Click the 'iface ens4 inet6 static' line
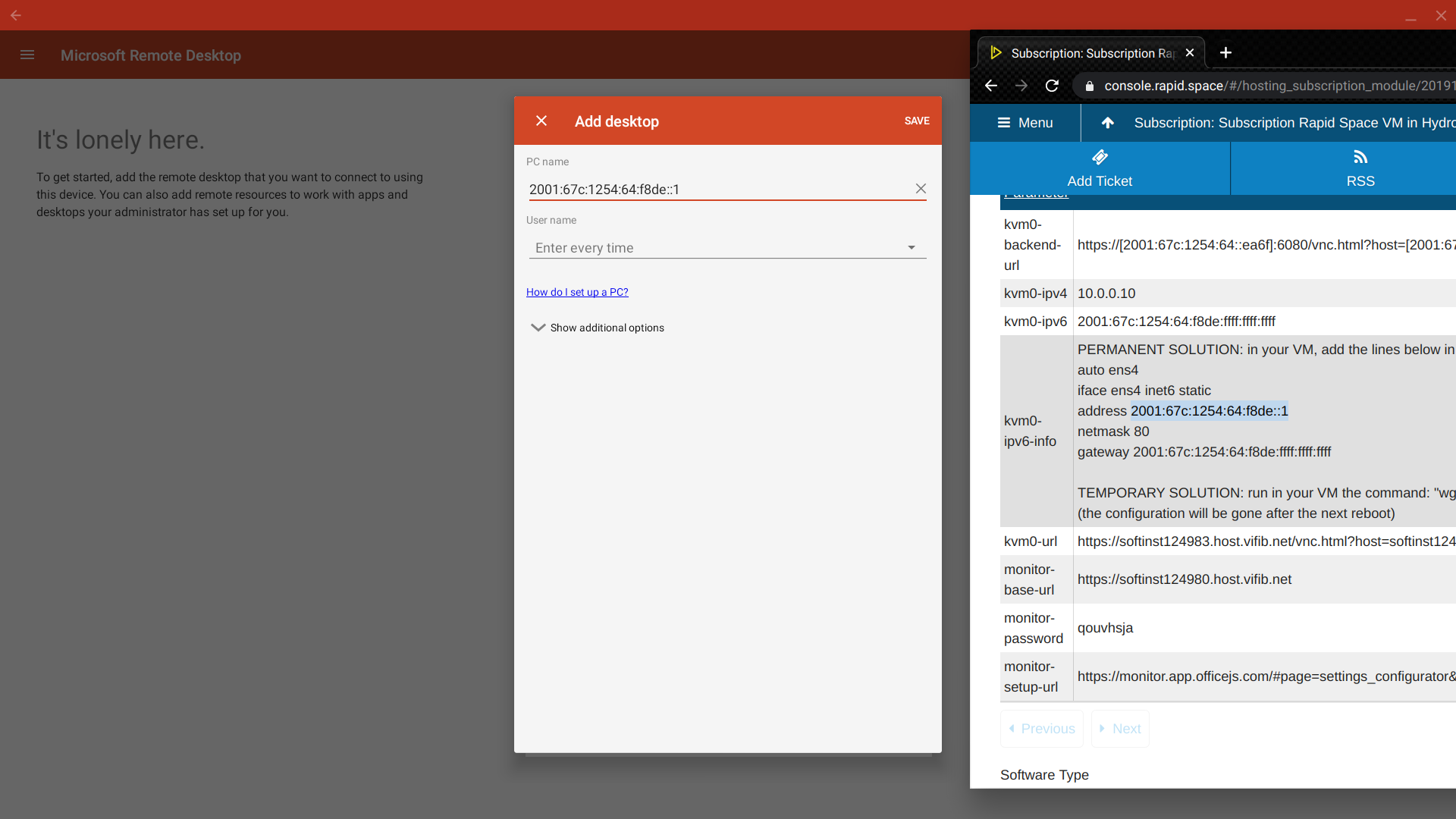 pyautogui.click(x=1144, y=391)
